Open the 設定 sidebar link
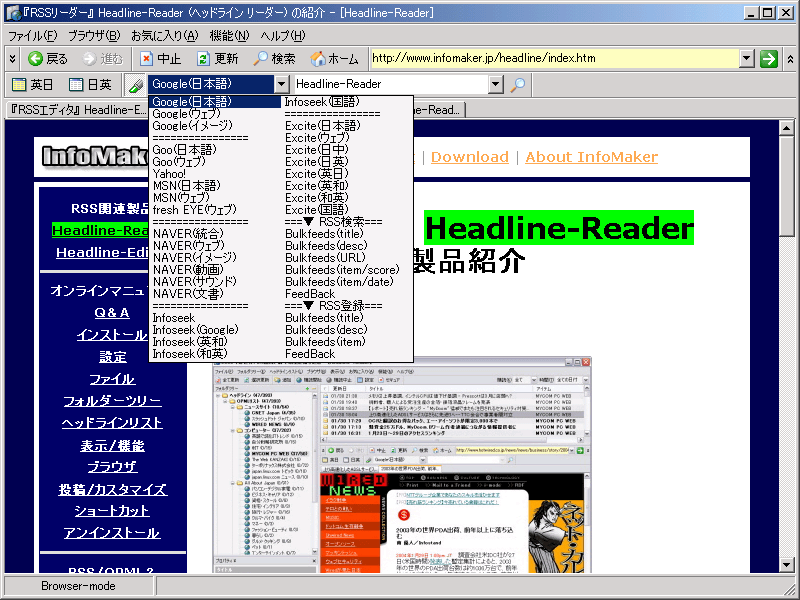Viewport: 800px width, 600px height. point(112,357)
